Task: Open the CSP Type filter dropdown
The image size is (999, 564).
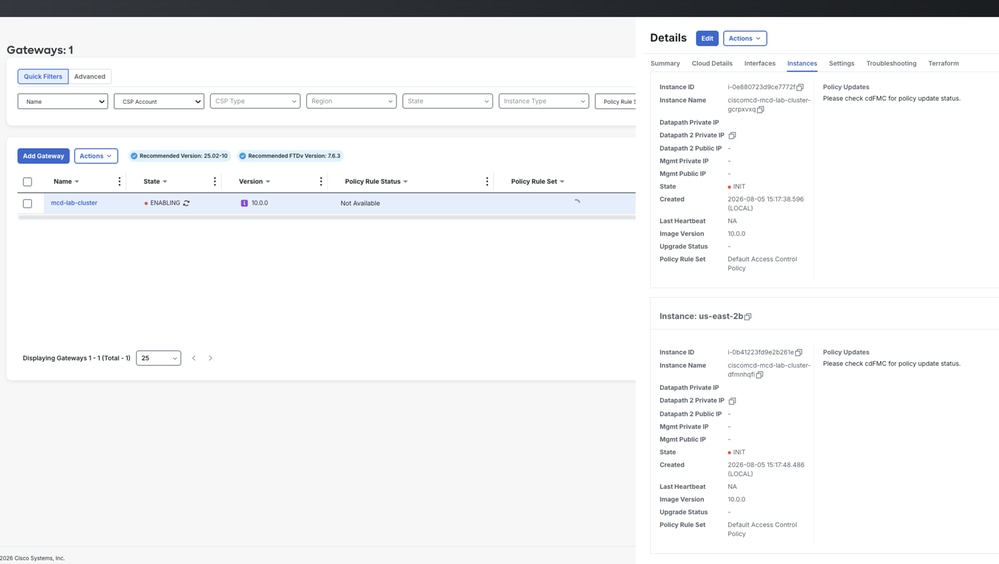Action: click(x=255, y=101)
